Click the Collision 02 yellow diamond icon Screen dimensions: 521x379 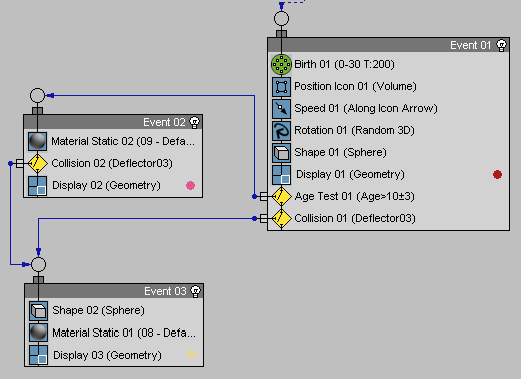click(37, 163)
